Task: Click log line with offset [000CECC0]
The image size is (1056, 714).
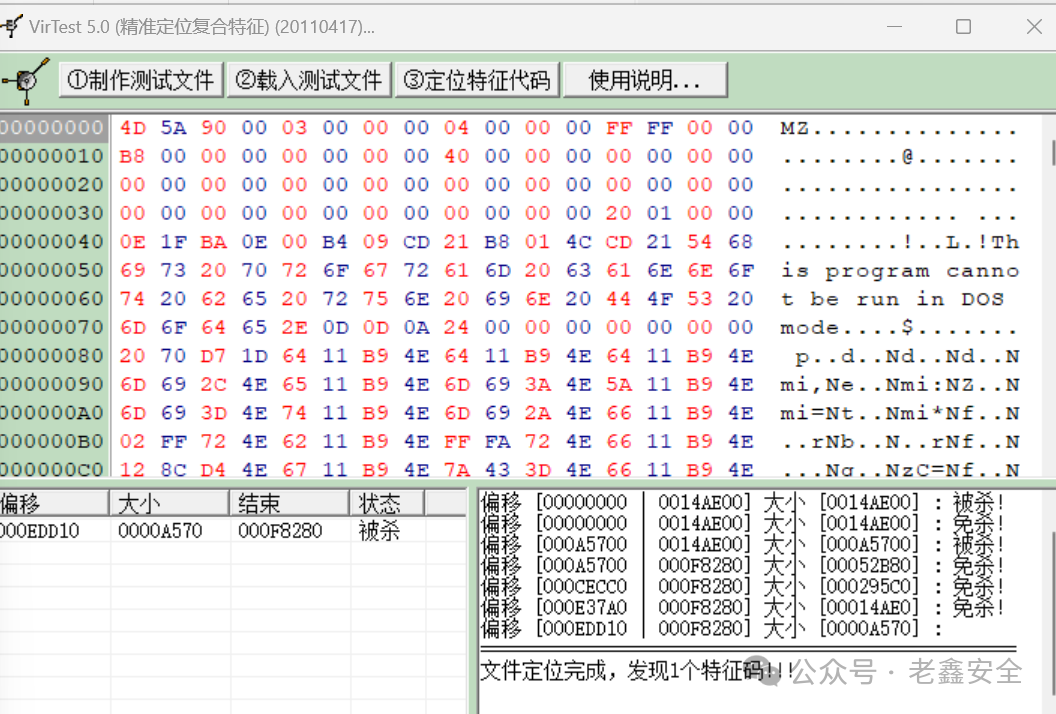Action: point(742,587)
